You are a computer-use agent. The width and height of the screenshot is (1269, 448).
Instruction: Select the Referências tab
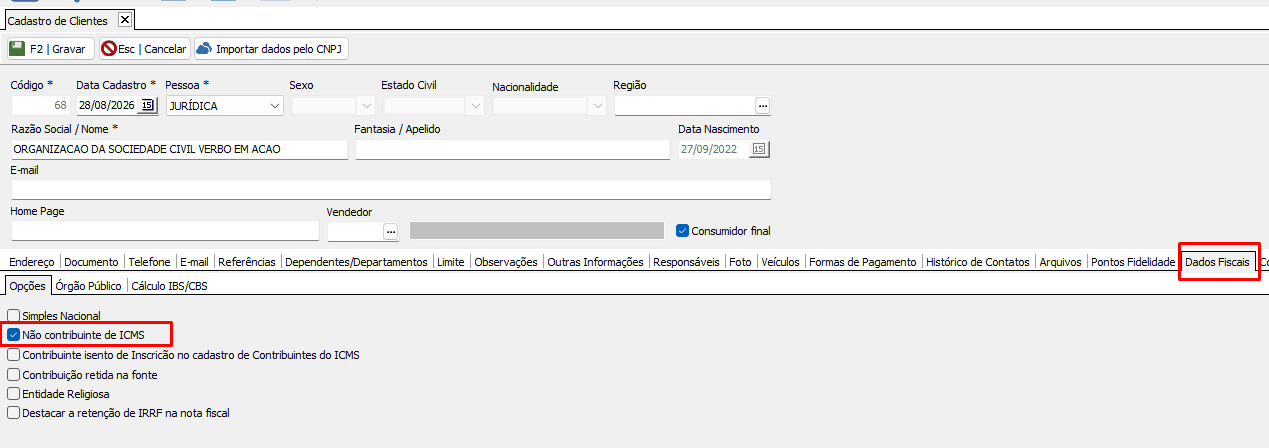click(x=246, y=262)
